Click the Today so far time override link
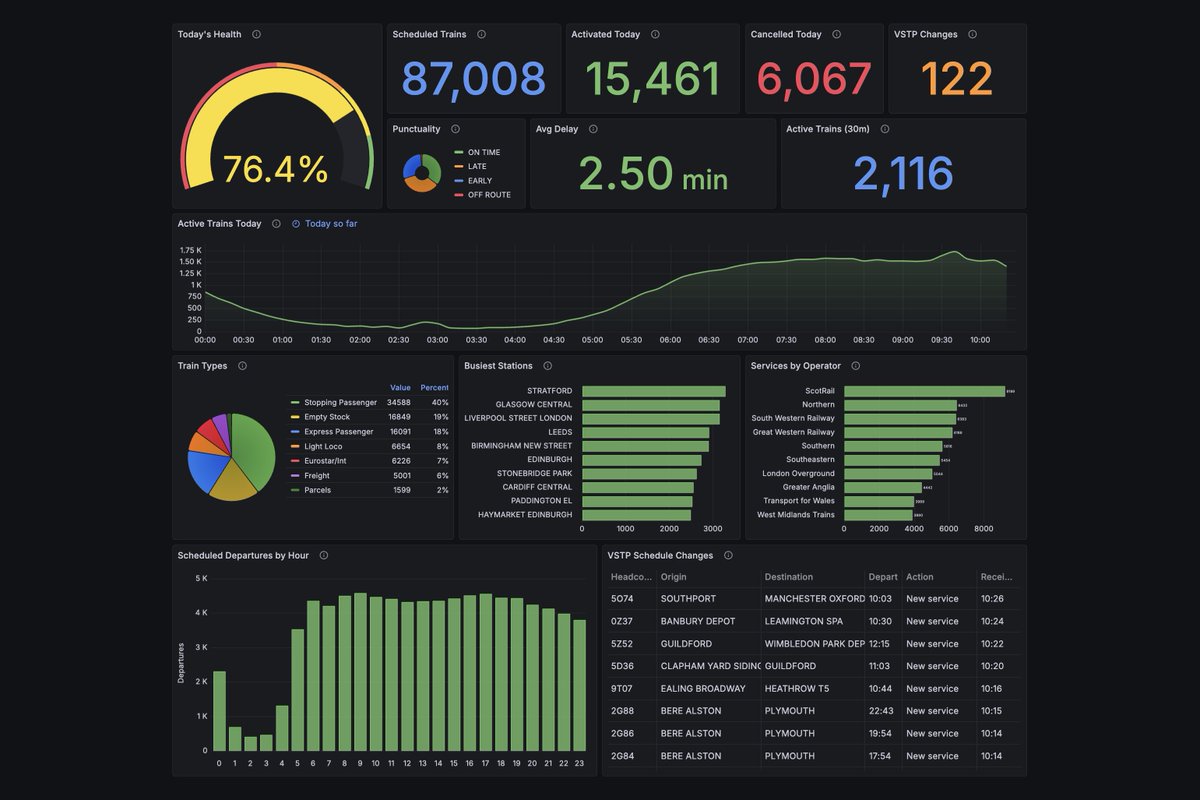 pyautogui.click(x=331, y=224)
